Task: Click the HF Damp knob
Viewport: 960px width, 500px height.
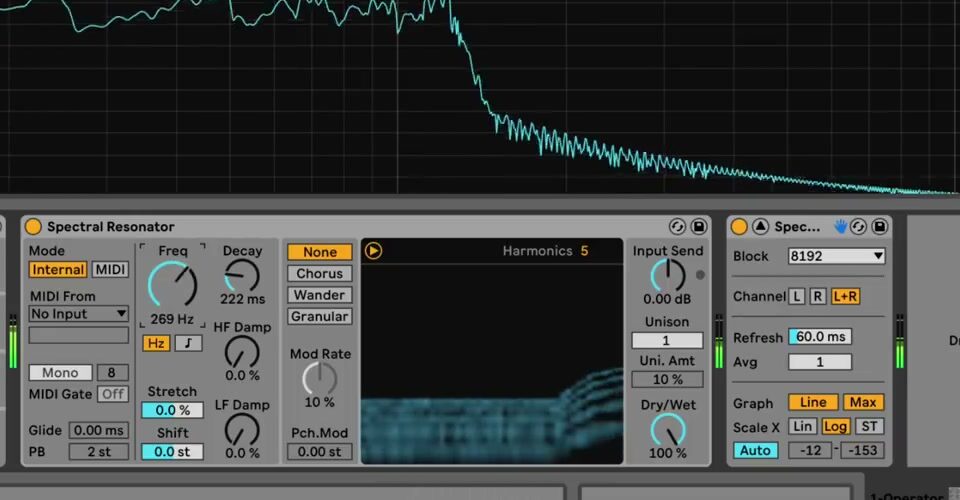Action: [x=242, y=352]
